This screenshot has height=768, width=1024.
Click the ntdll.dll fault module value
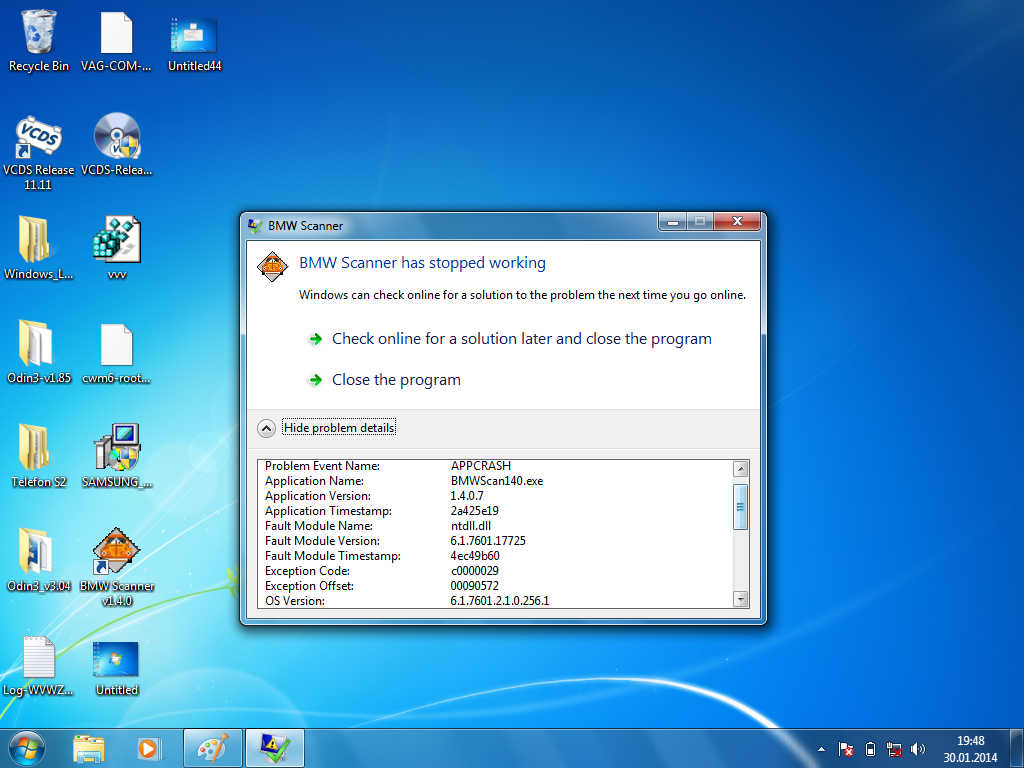pyautogui.click(x=471, y=526)
